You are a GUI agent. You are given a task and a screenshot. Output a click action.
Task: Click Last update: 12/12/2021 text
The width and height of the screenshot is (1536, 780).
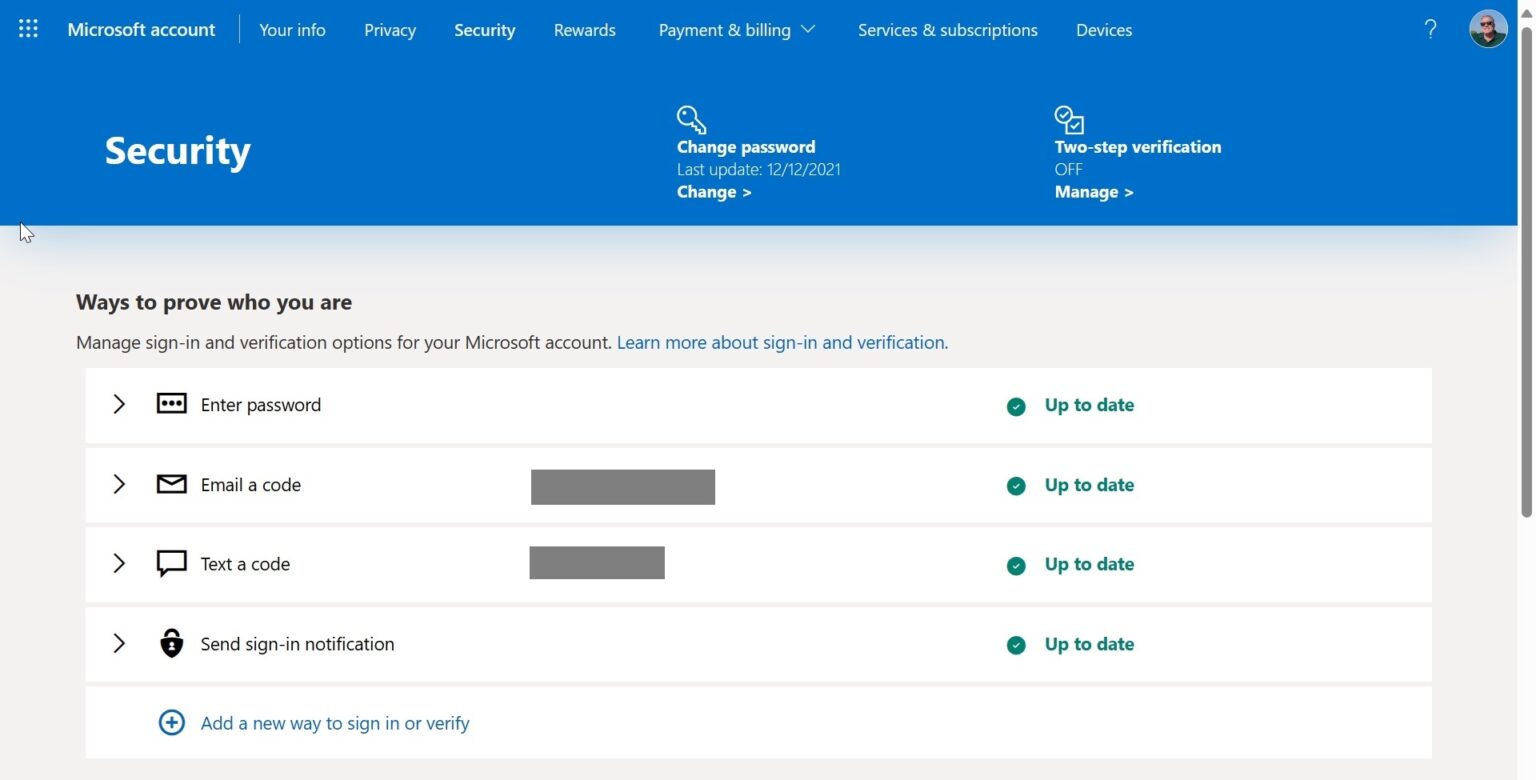pos(759,169)
